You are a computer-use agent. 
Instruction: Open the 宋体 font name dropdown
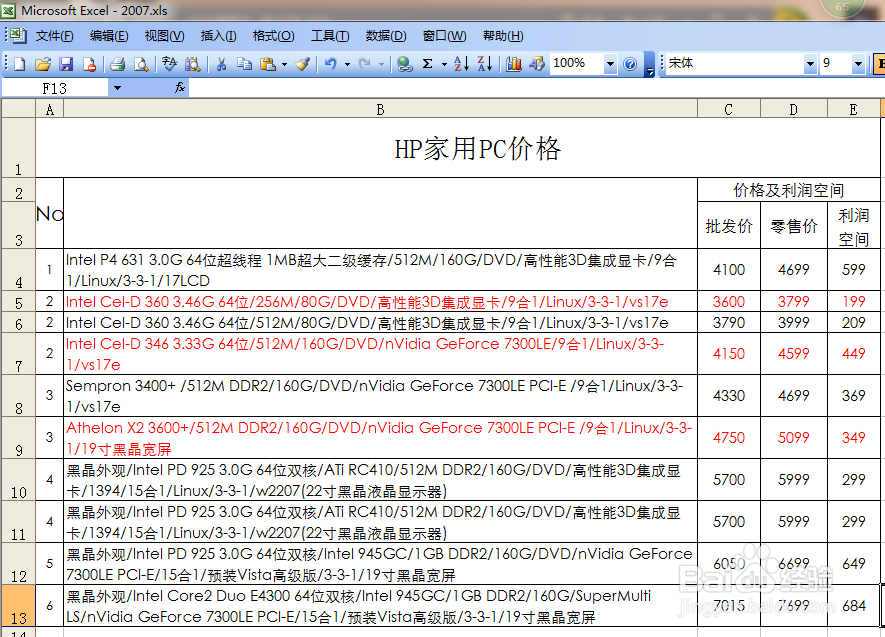[810, 64]
